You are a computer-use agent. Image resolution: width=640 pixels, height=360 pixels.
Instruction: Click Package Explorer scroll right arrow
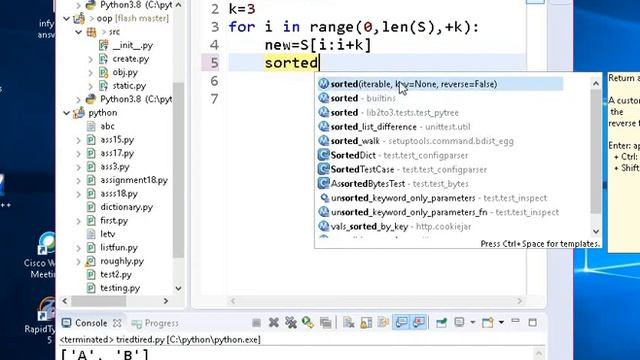click(x=166, y=301)
